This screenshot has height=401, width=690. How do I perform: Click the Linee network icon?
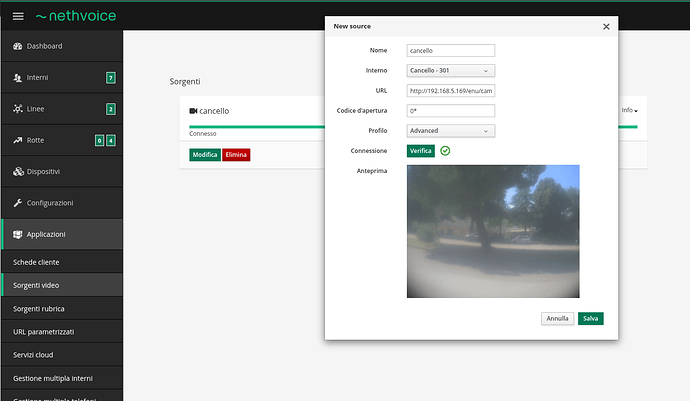tap(18, 109)
